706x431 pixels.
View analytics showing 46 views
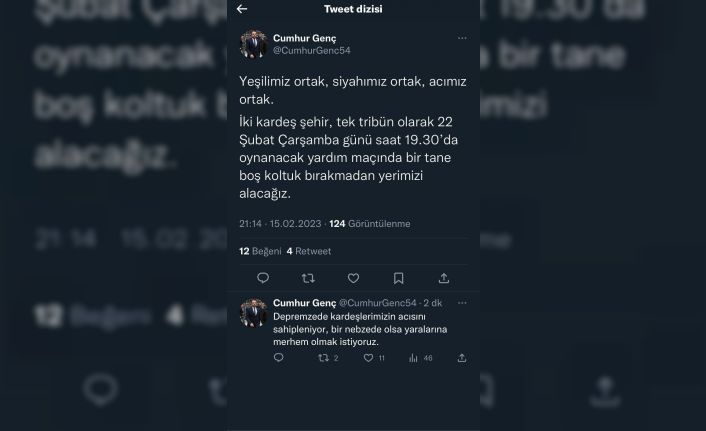coord(421,358)
